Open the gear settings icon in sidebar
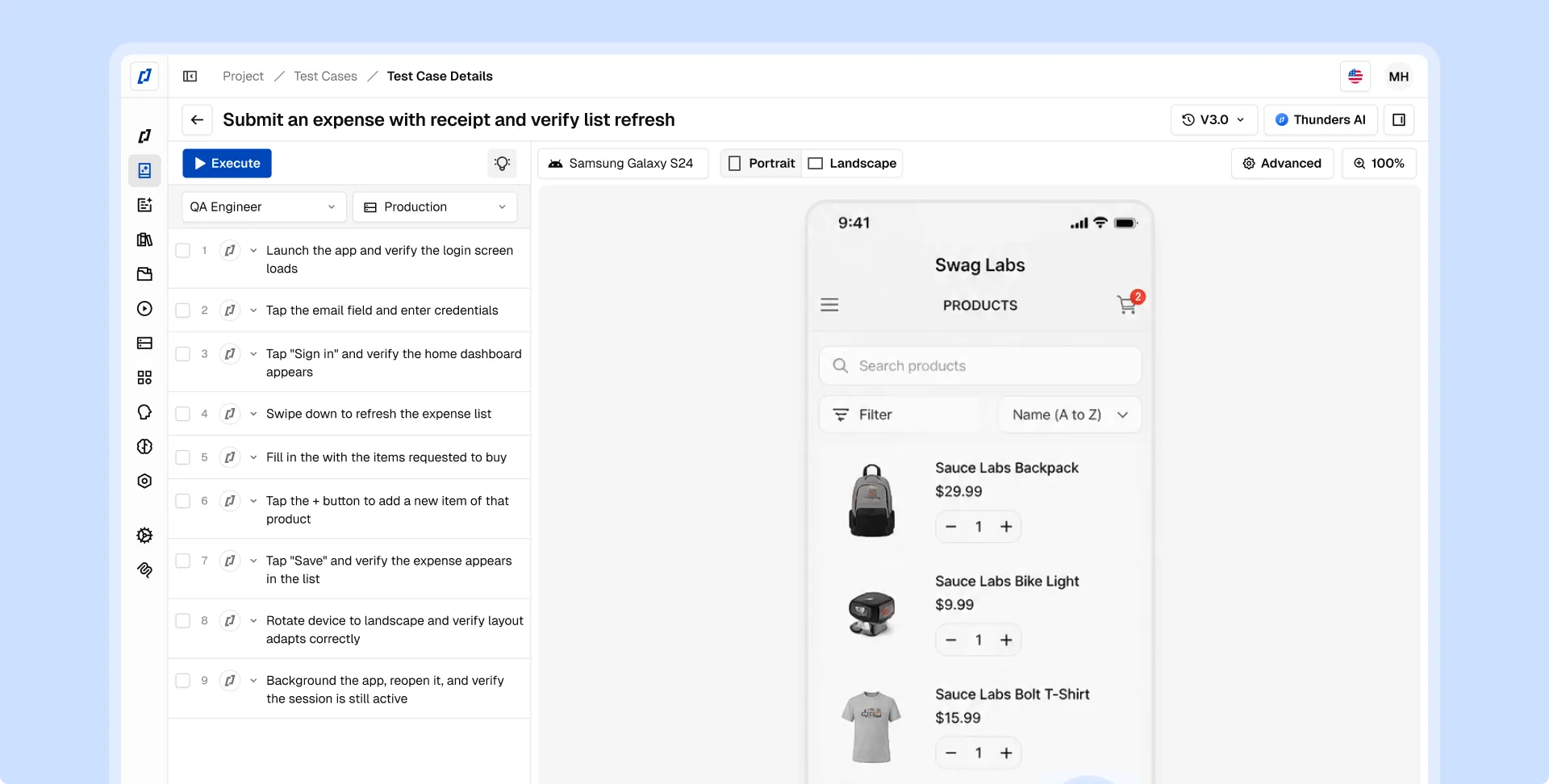The image size is (1549, 784). tap(144, 535)
